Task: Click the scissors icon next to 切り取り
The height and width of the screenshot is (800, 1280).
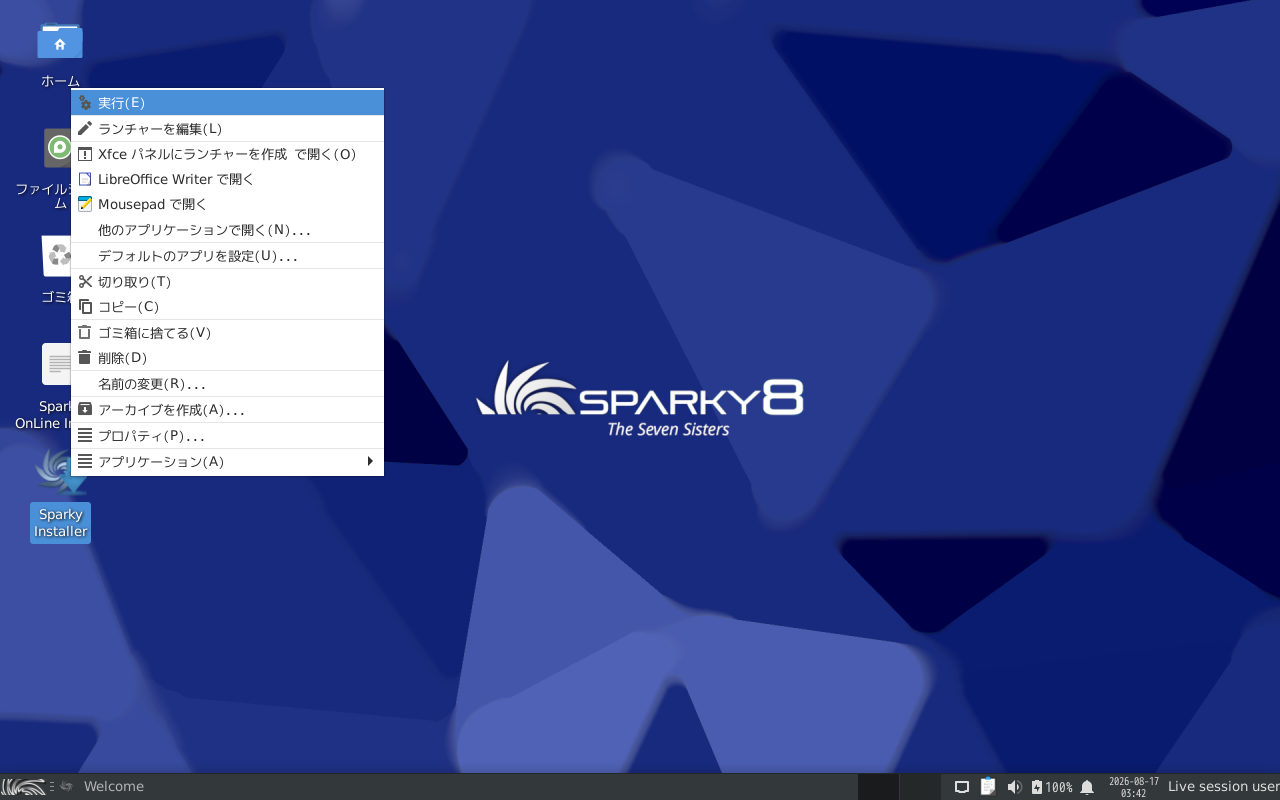Action: (x=85, y=282)
